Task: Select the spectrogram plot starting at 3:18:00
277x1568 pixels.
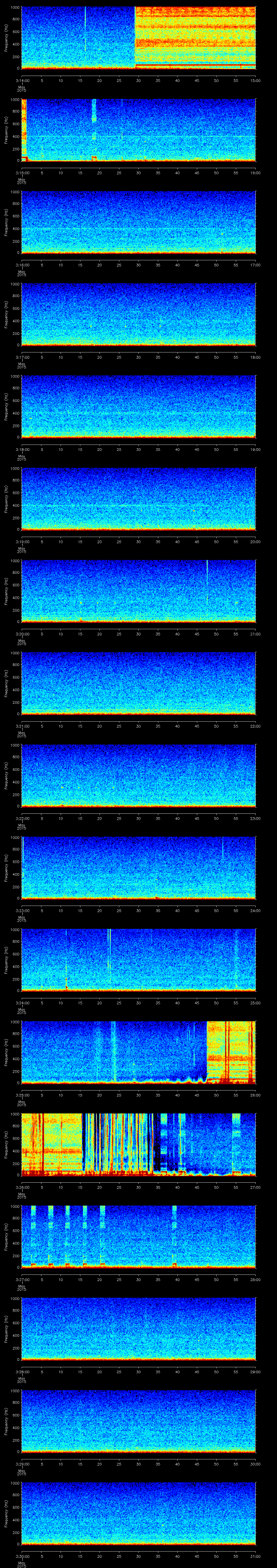Action: 138,407
